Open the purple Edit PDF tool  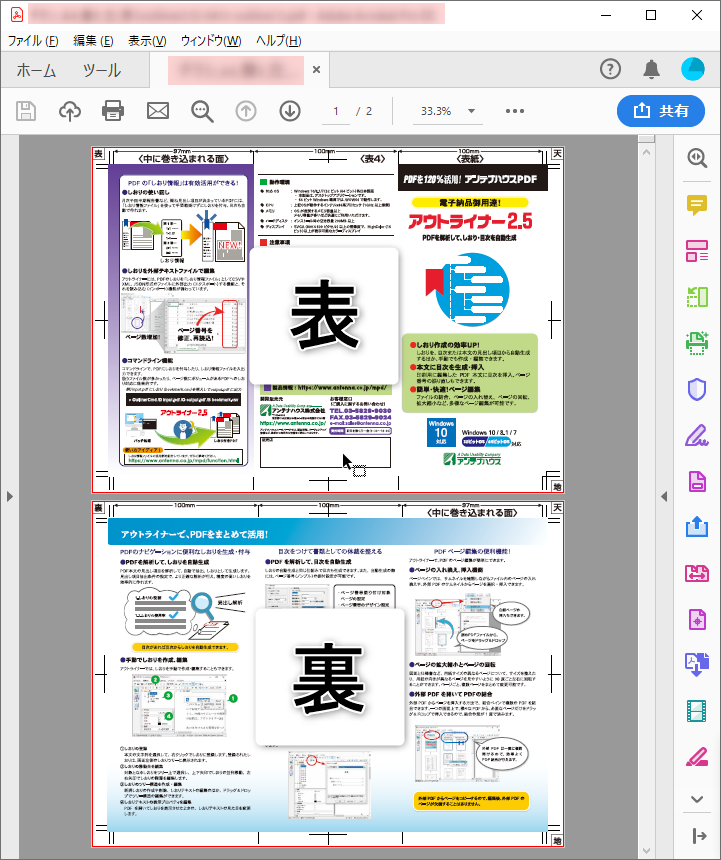697,620
